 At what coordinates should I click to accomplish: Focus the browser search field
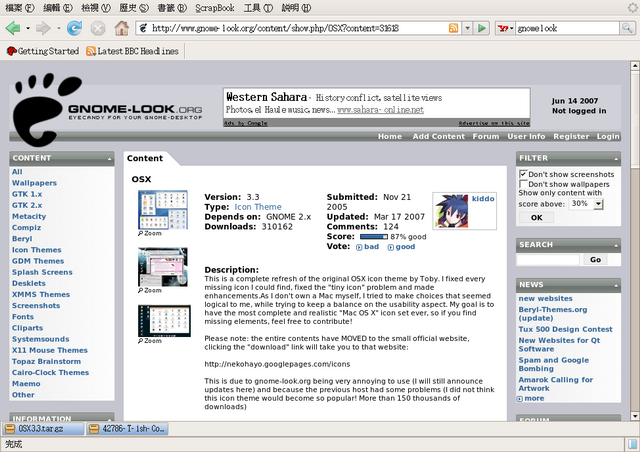567,28
